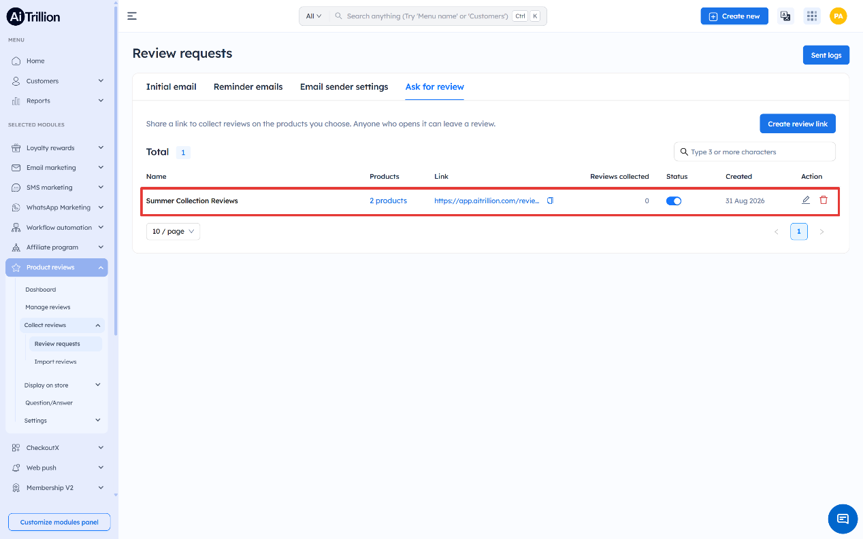Open the apps grid icon
Viewport: 863px width, 539px height.
(812, 16)
